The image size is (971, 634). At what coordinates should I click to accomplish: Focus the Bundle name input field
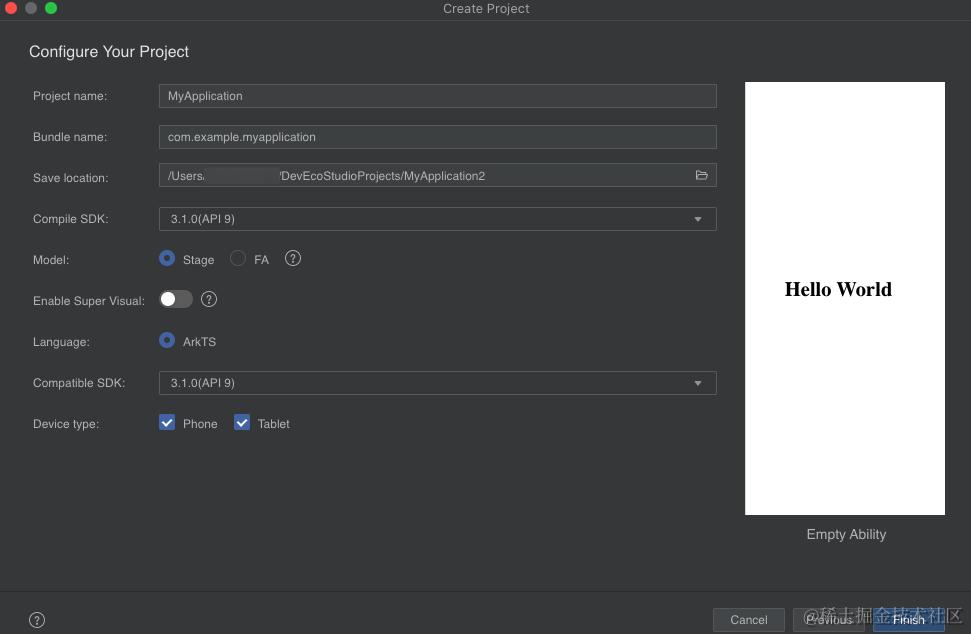(x=438, y=137)
